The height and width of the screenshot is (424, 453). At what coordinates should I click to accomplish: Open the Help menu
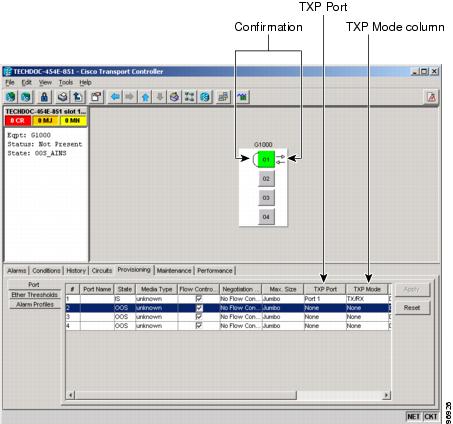tap(85, 82)
